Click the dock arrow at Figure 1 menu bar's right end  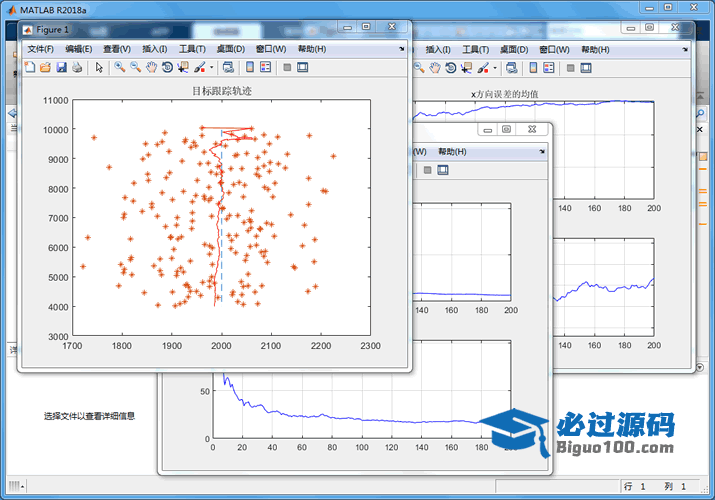[402, 48]
